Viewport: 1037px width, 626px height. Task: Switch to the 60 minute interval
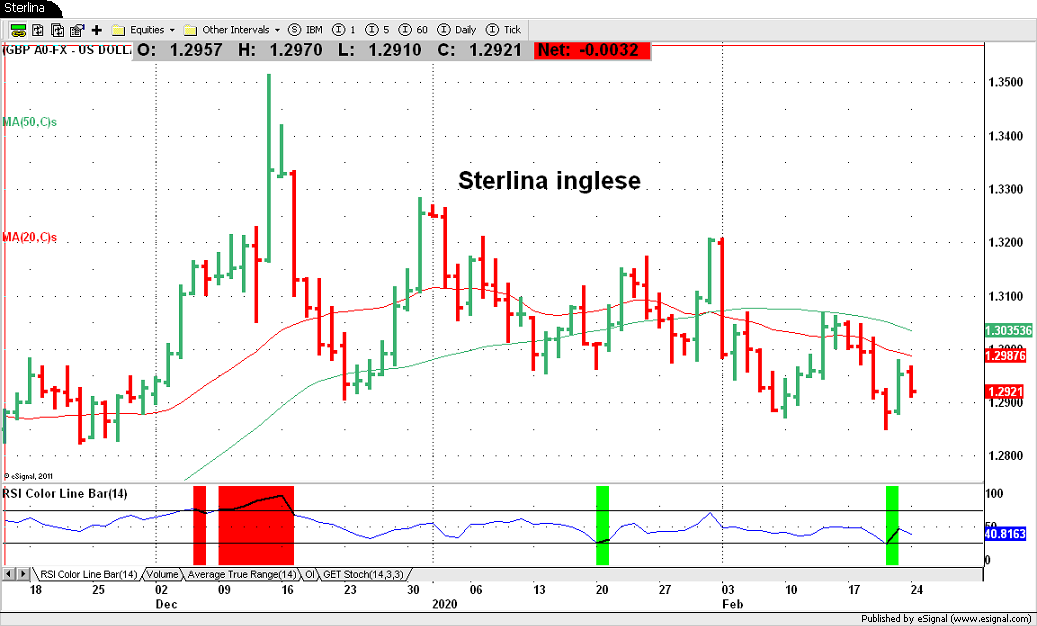pyautogui.click(x=413, y=30)
